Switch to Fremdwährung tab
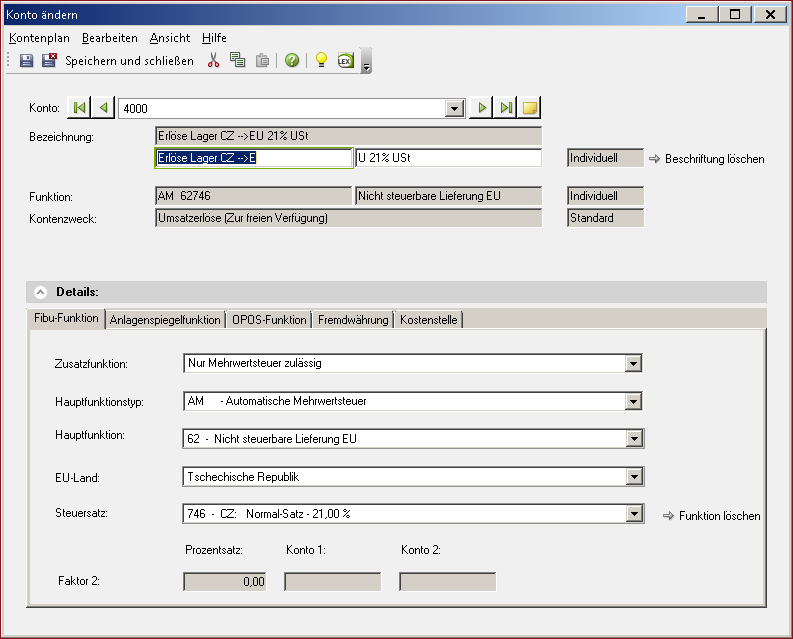This screenshot has height=639, width=793. (x=353, y=320)
